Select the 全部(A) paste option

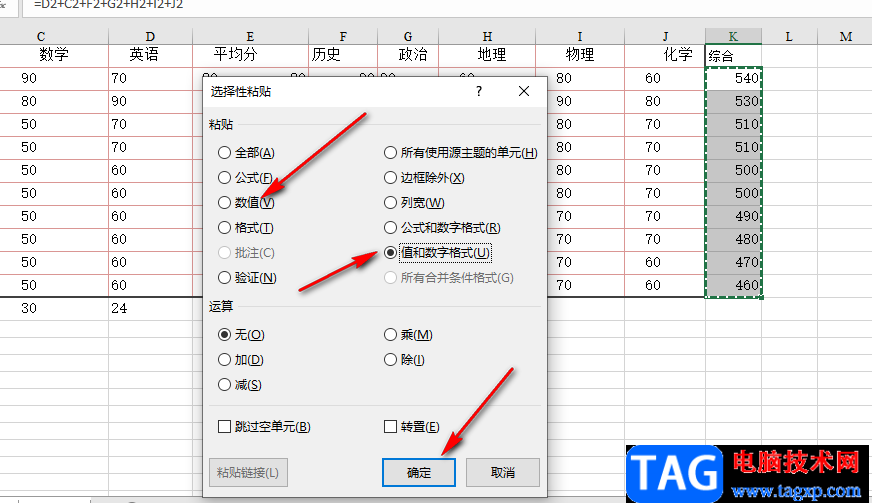246,152
